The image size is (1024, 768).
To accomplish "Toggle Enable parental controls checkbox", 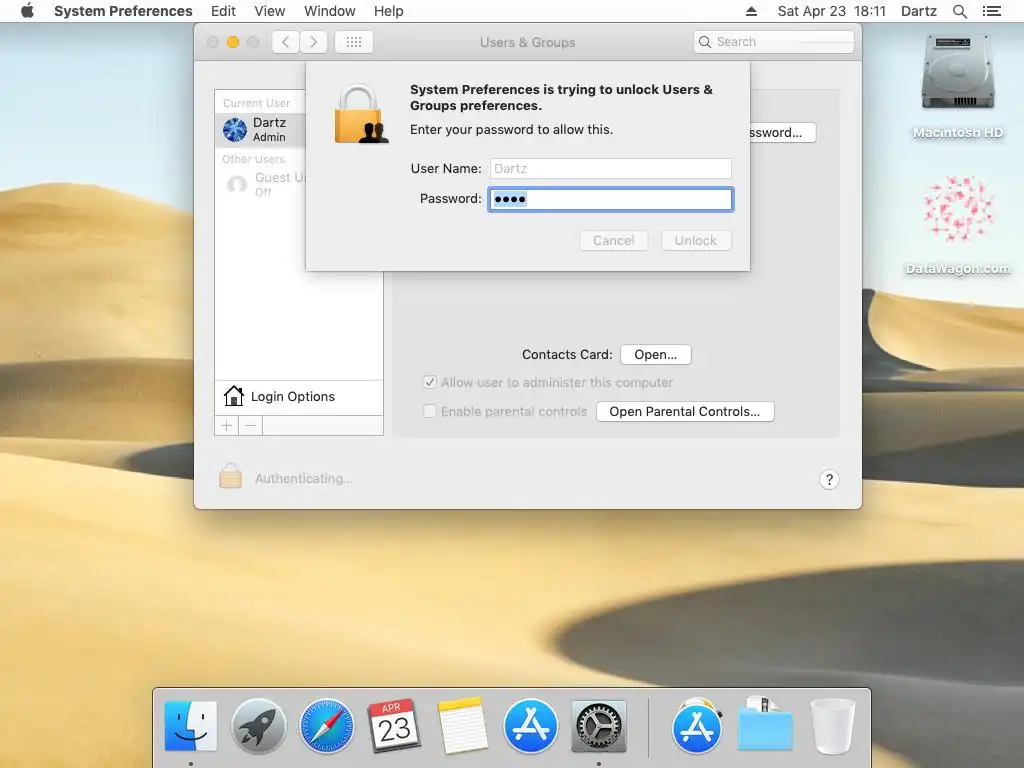I will [430, 411].
